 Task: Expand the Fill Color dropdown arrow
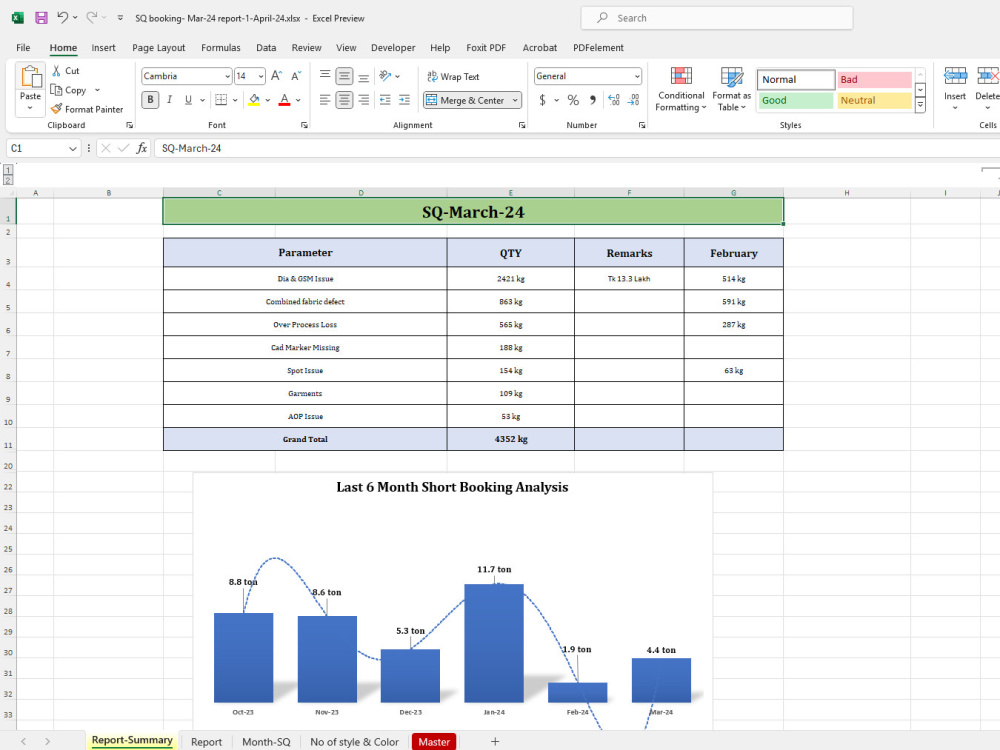[266, 100]
